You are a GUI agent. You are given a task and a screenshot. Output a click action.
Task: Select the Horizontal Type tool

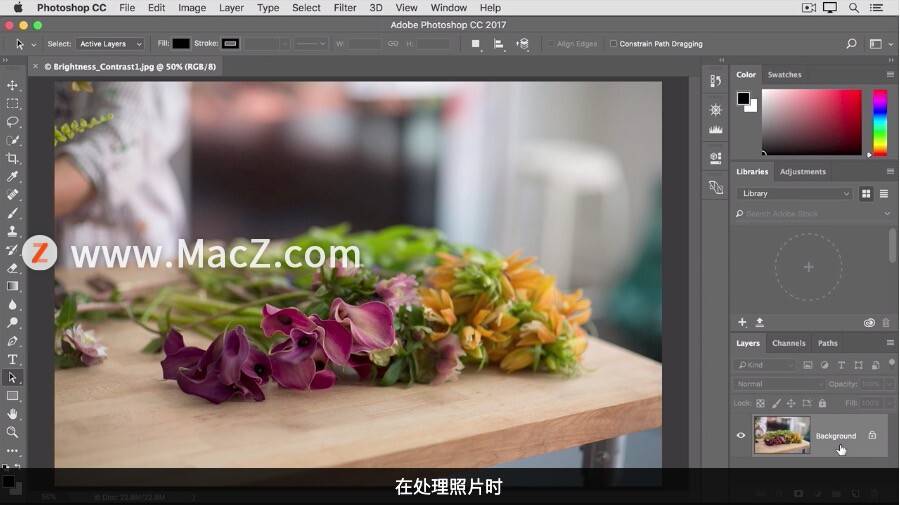click(12, 359)
